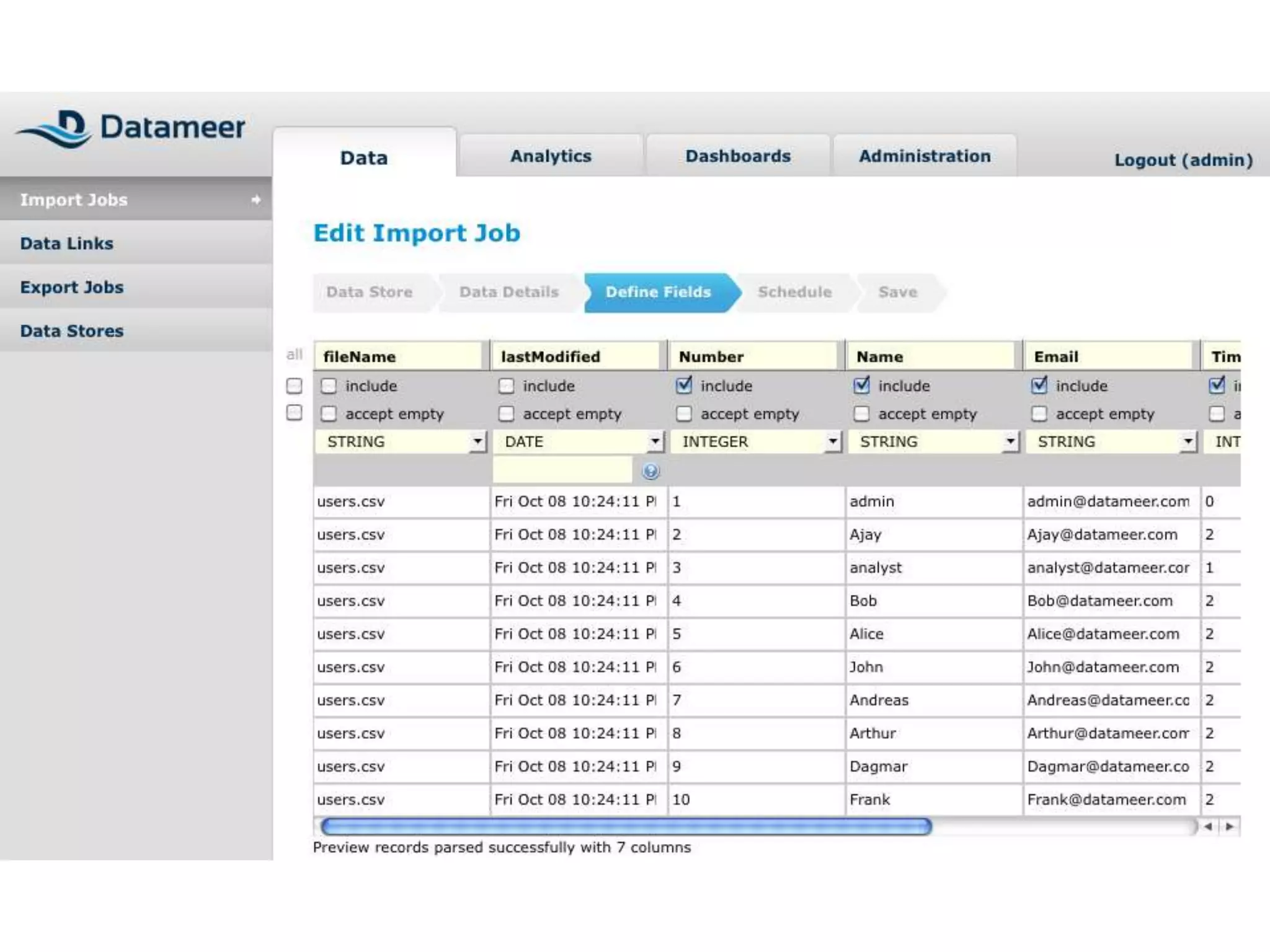This screenshot has width=1270, height=952.
Task: Click the date format help icon
Action: tap(650, 472)
